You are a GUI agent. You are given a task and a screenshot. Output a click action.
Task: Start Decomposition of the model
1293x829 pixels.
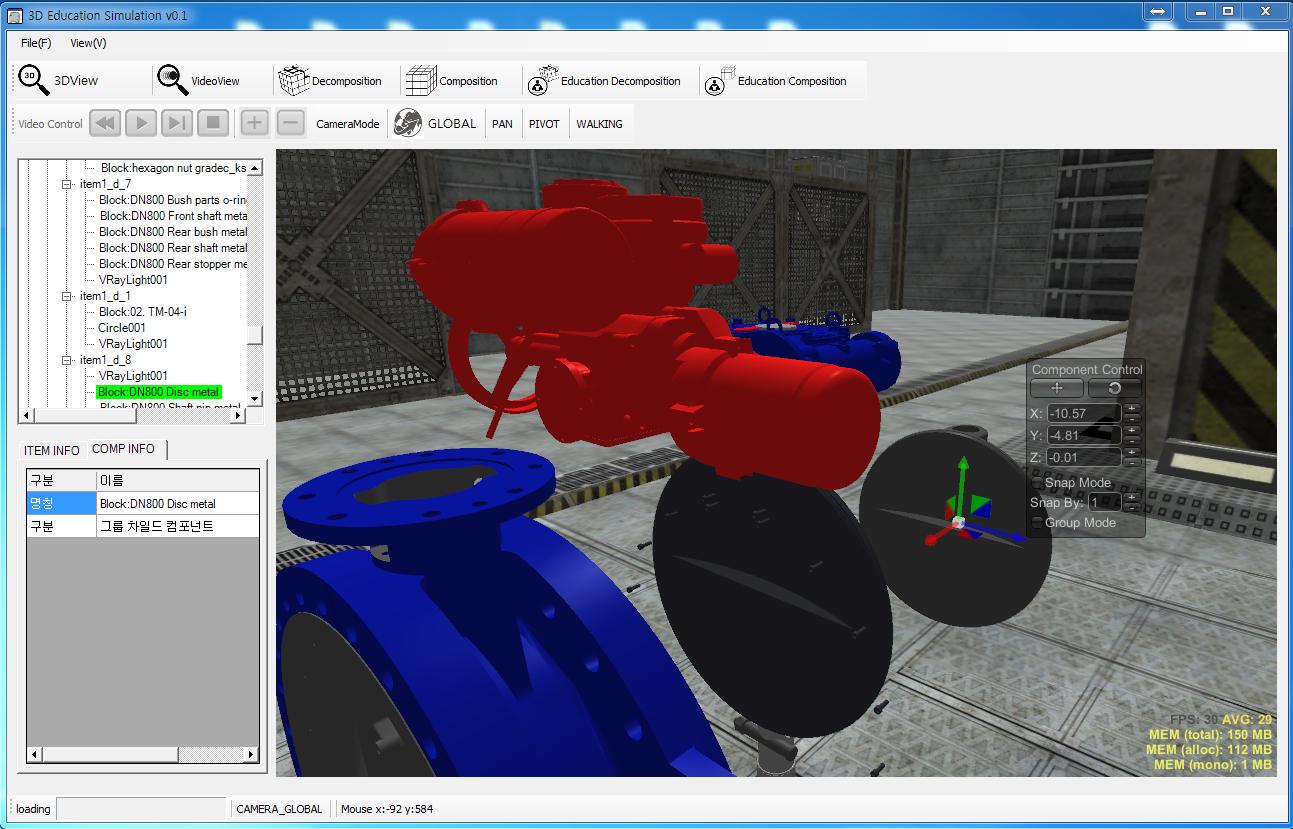point(330,81)
